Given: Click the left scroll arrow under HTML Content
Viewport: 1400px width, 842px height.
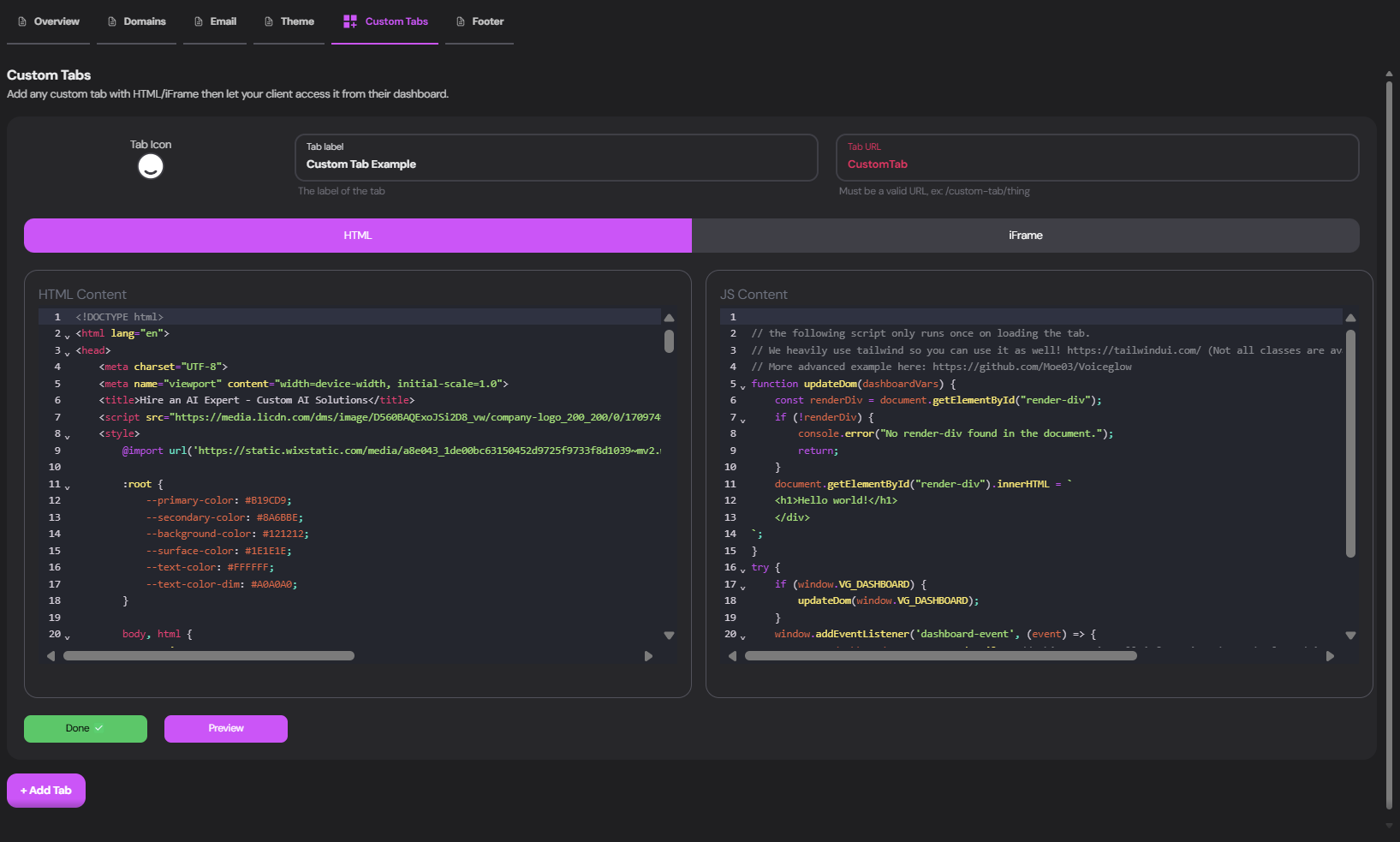Looking at the screenshot, I should [x=51, y=655].
